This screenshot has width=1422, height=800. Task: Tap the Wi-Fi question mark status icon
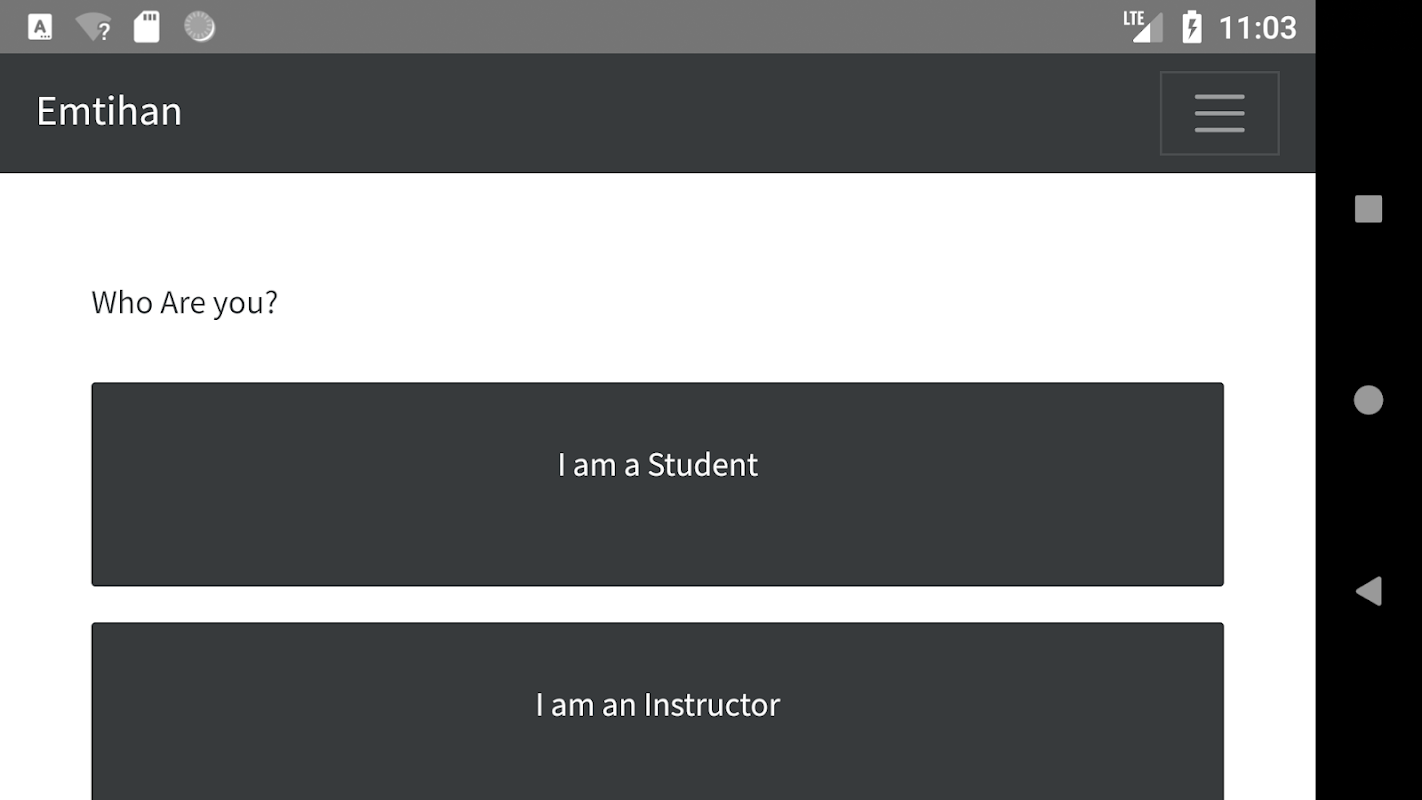[x=94, y=27]
